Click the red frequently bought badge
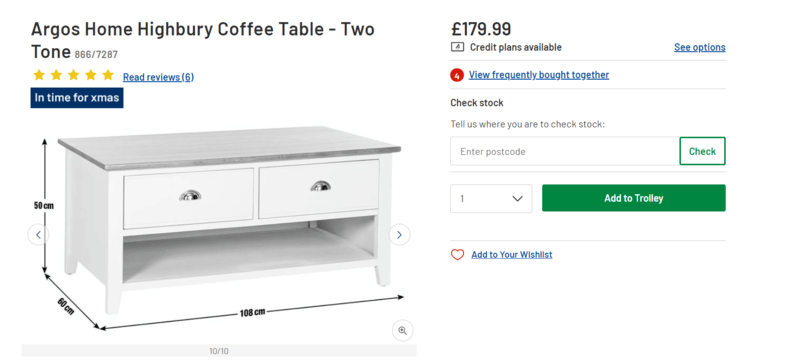The image size is (800, 360). [457, 75]
